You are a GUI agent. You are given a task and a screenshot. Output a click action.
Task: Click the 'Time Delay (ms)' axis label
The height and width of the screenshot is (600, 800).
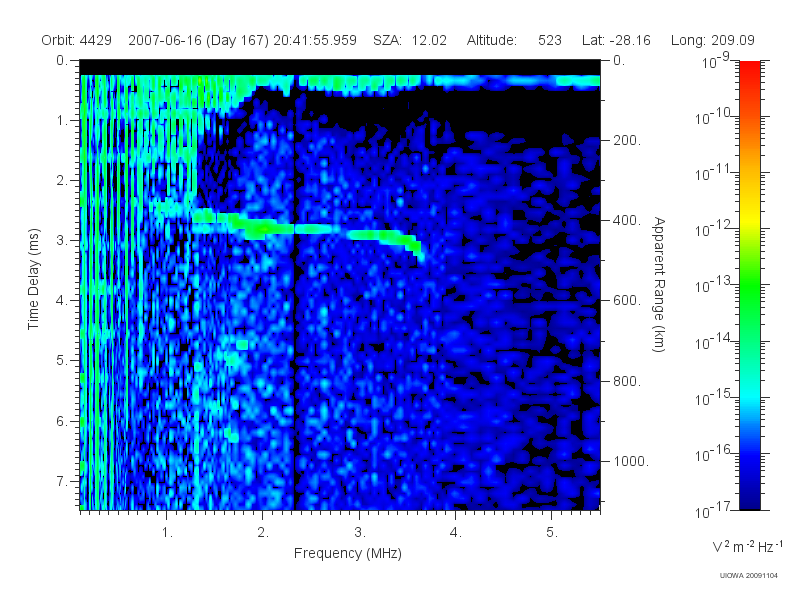point(33,279)
